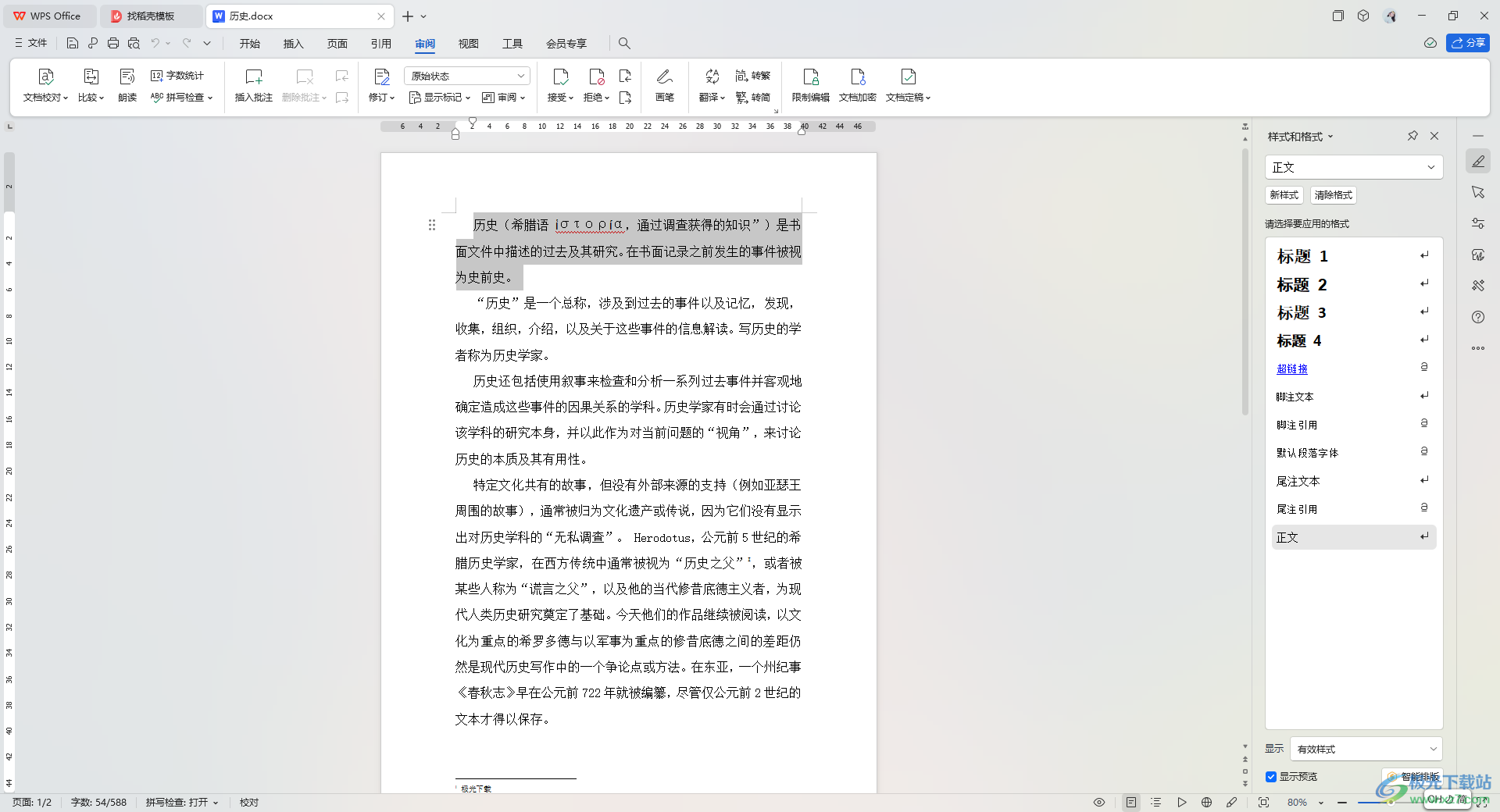Click the 清除格式 button
The image size is (1500, 812).
point(1334,195)
